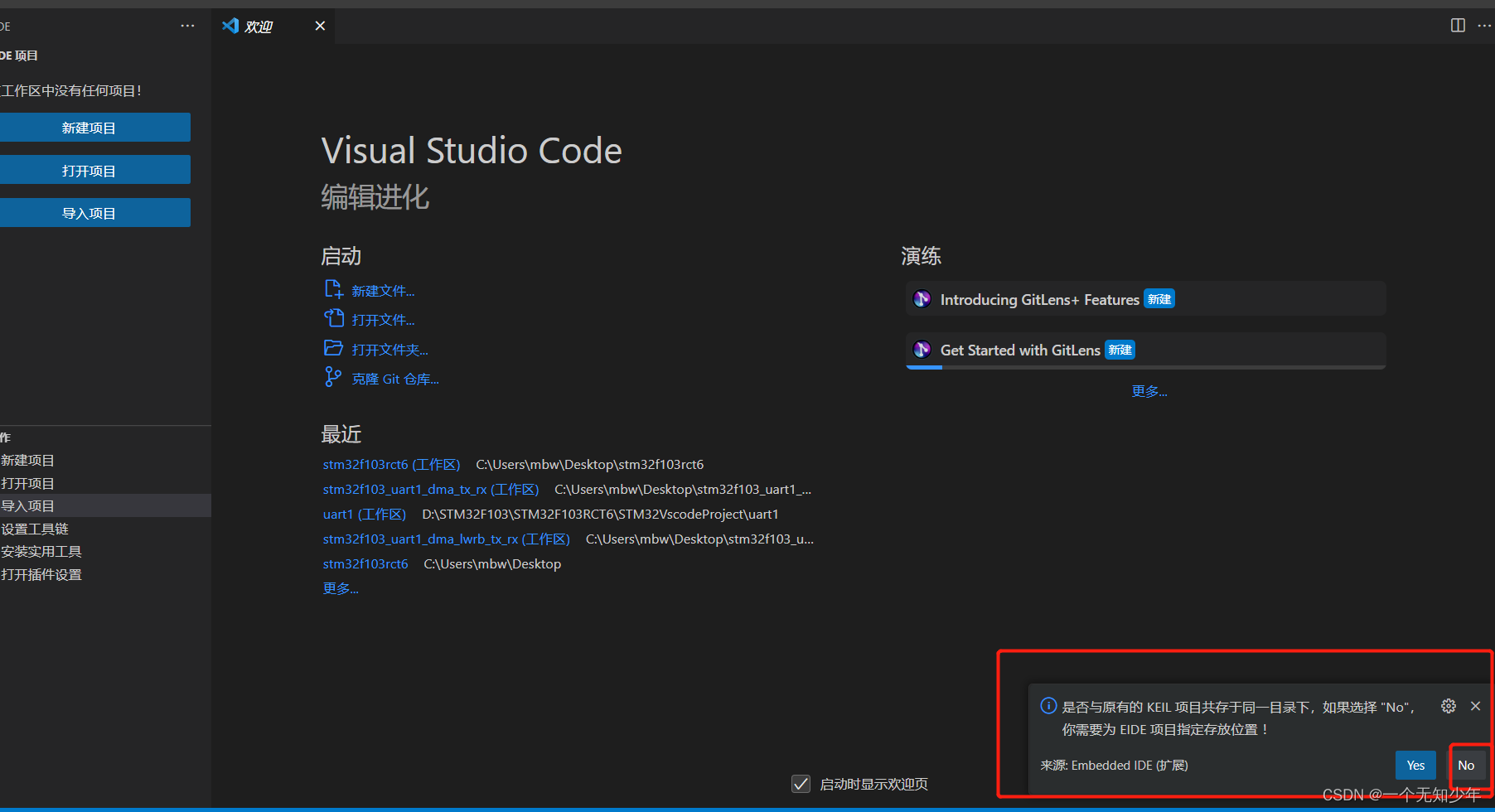This screenshot has height=812, width=1495.
Task: Toggle 启动时显示欢迎页 checkbox
Action: point(801,784)
